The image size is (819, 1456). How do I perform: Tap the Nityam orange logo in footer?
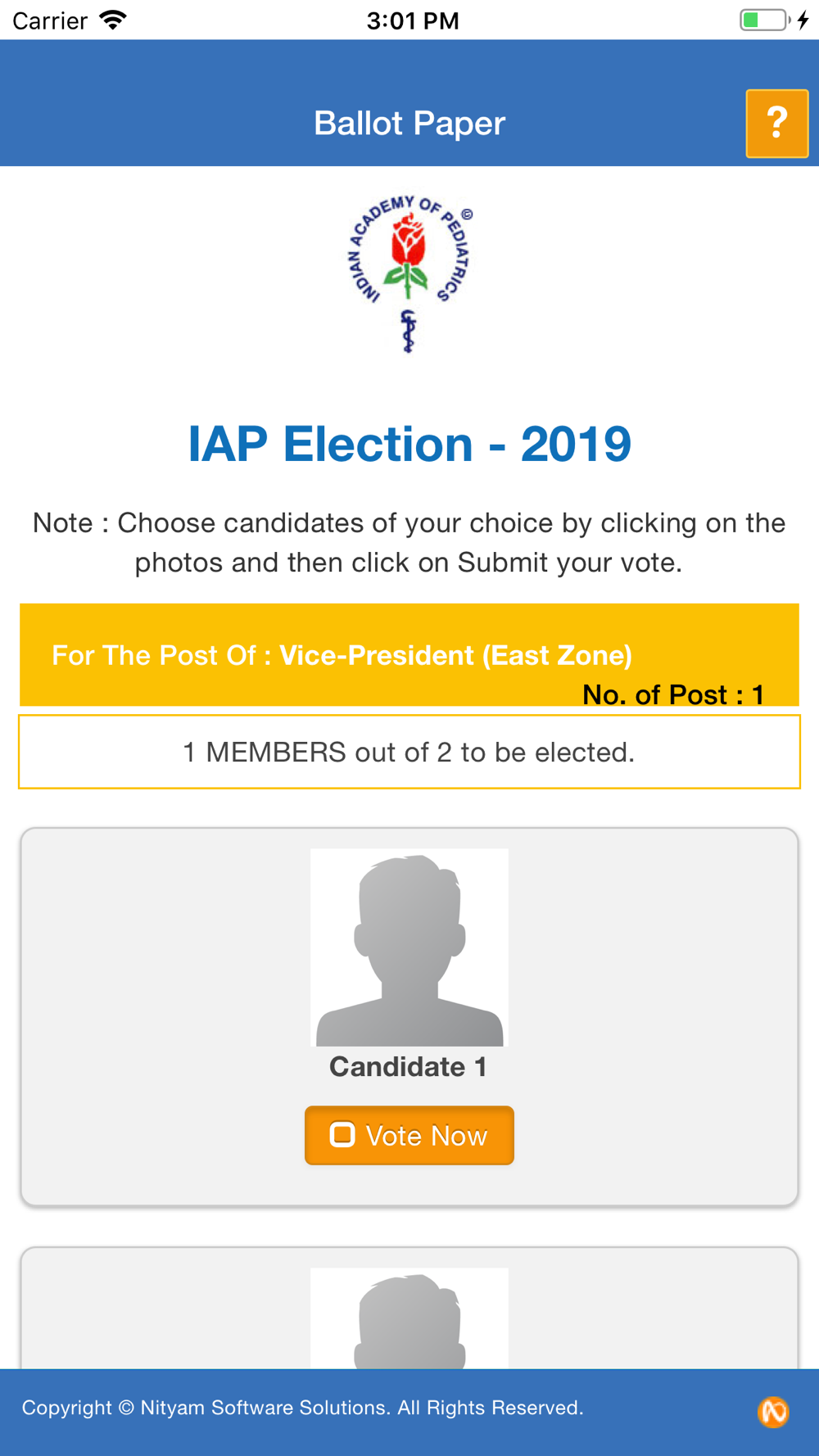pos(773,1412)
